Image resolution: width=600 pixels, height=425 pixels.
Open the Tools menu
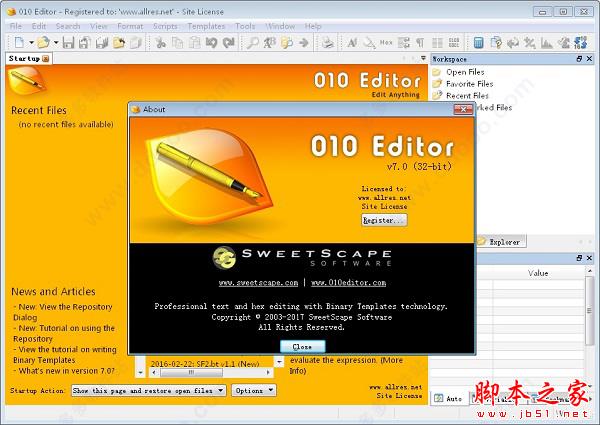point(245,26)
